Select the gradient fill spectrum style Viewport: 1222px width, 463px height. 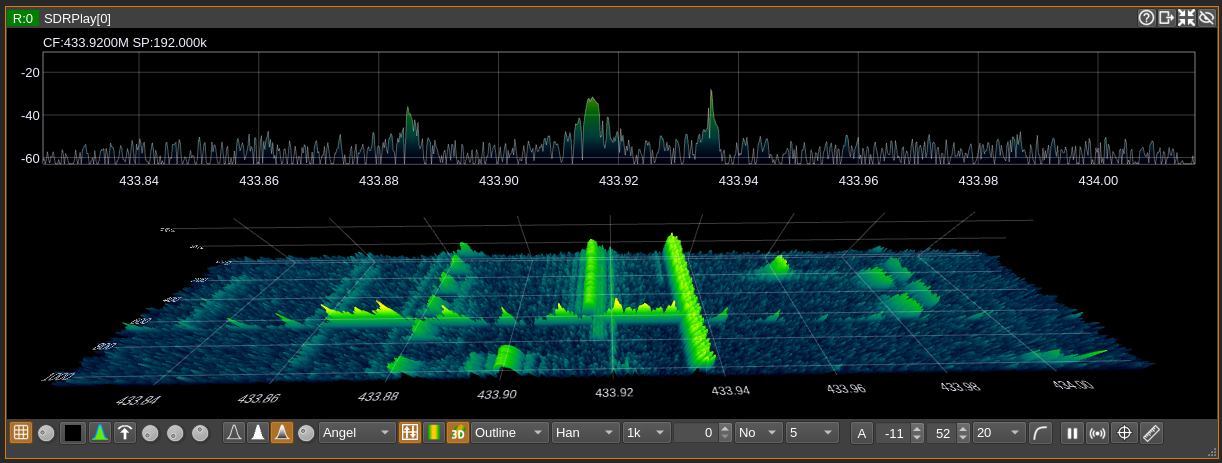coord(281,433)
